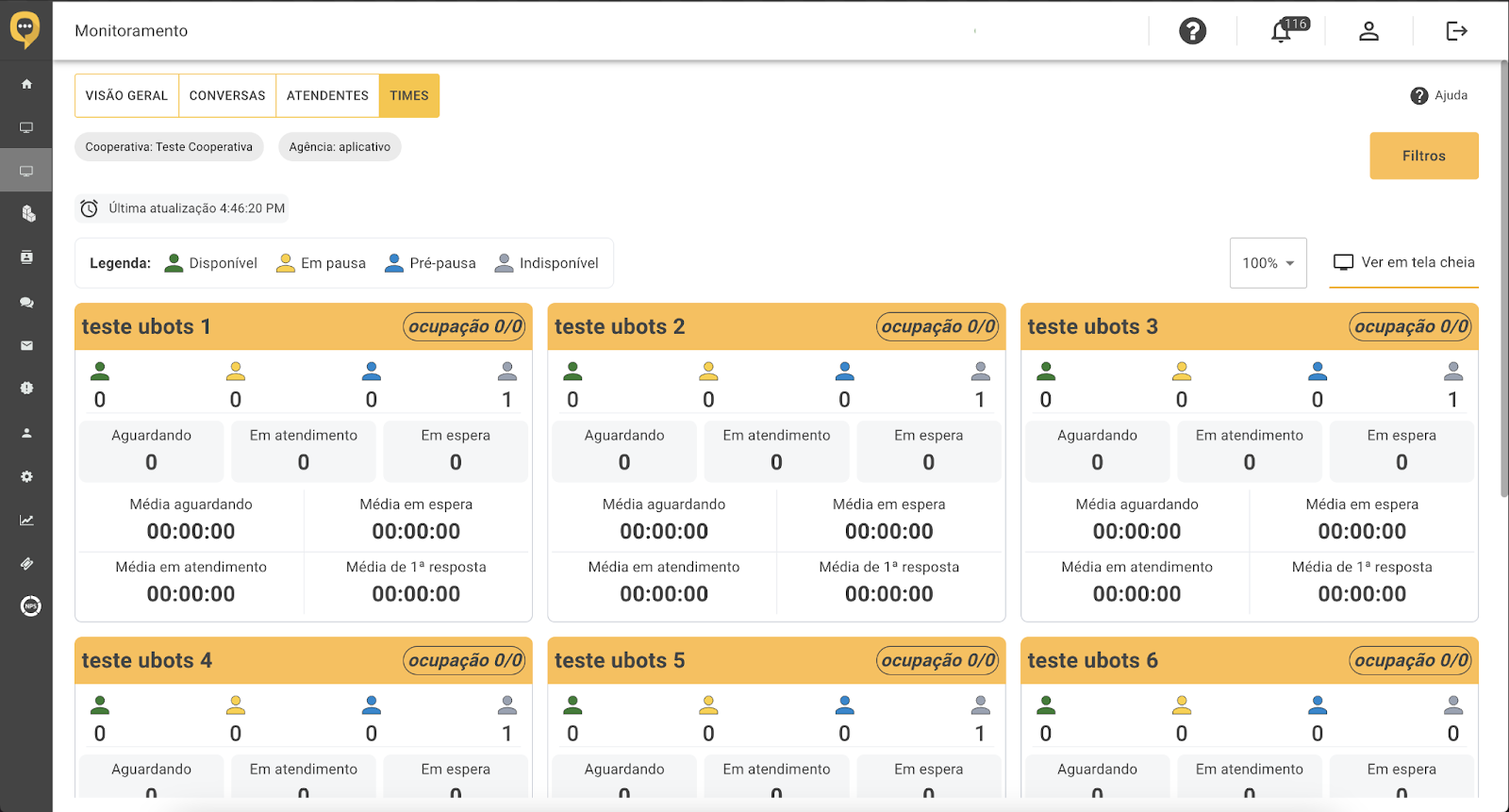Open the ticket tag sidebar icon
1509x812 pixels.
[26, 563]
